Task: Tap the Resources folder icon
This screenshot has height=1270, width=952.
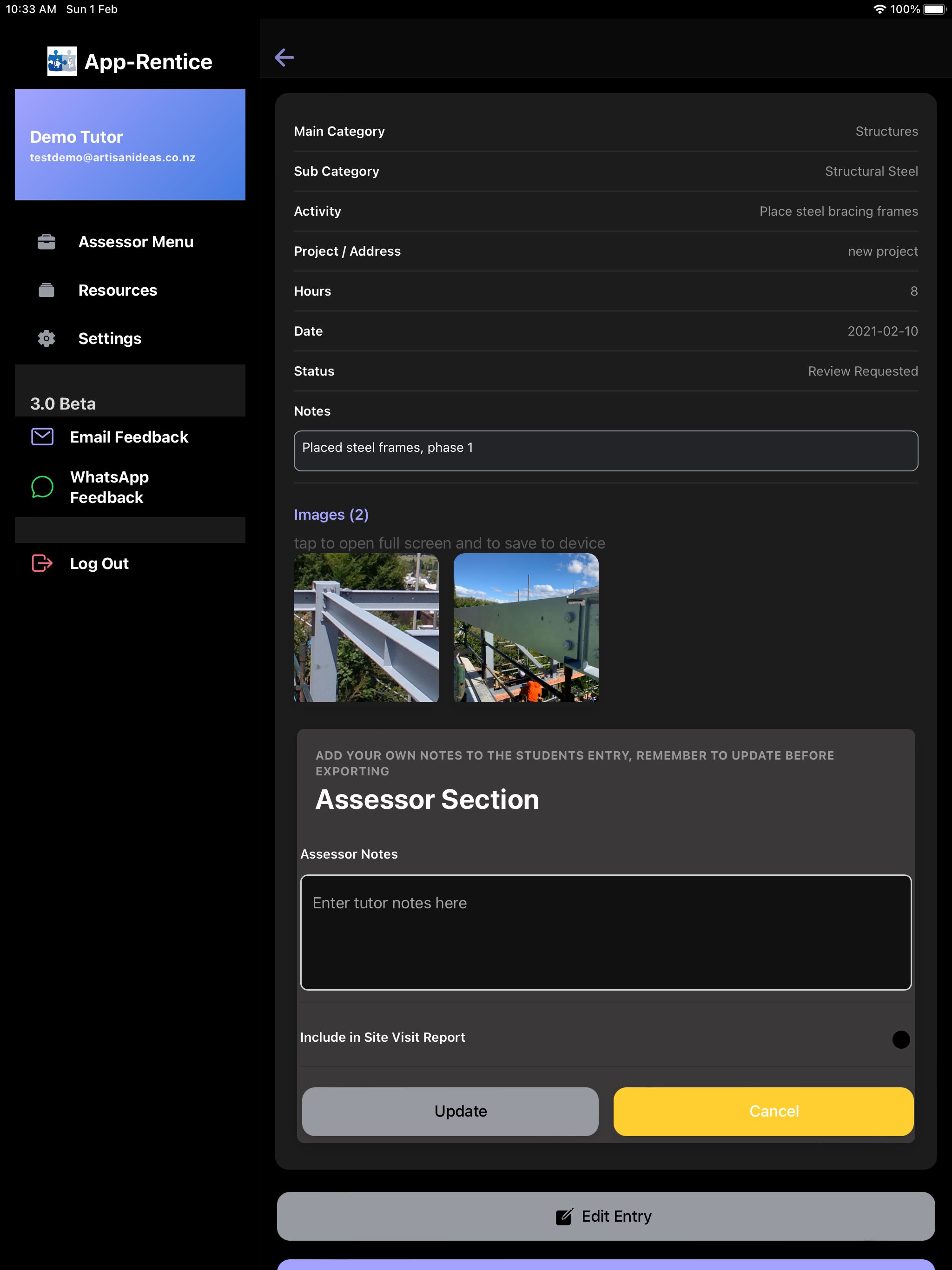Action: 46,291
